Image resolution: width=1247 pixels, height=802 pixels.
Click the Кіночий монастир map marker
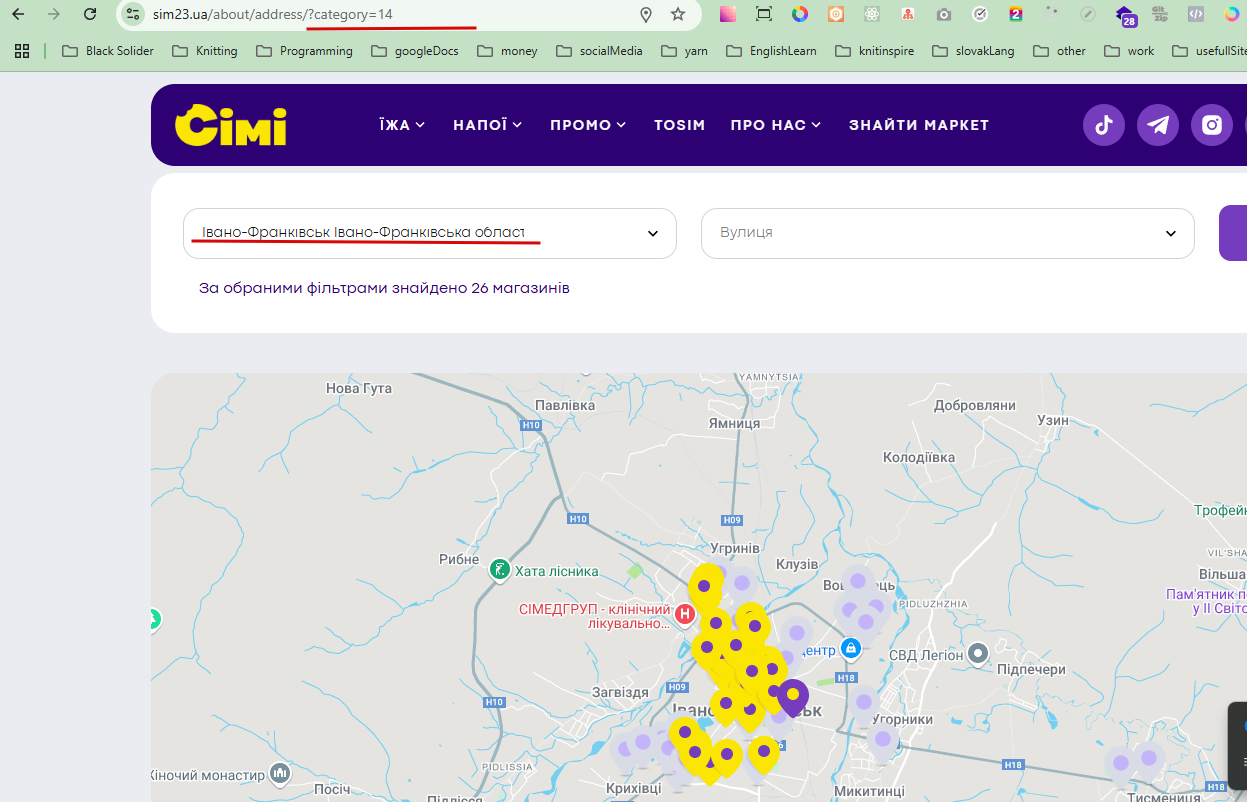coord(280,773)
